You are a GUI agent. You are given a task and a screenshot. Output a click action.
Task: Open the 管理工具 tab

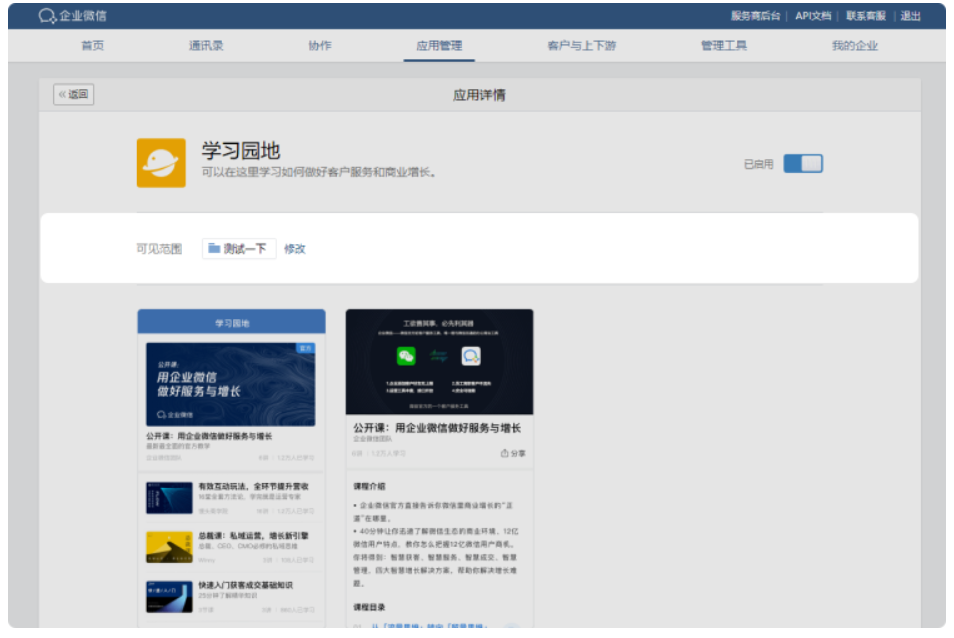pyautogui.click(x=724, y=46)
